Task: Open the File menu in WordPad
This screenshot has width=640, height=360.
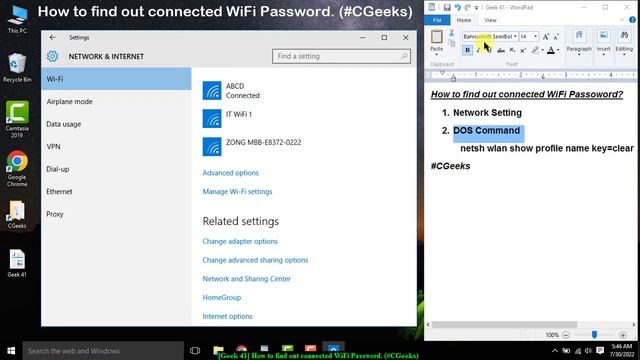Action: tap(437, 20)
